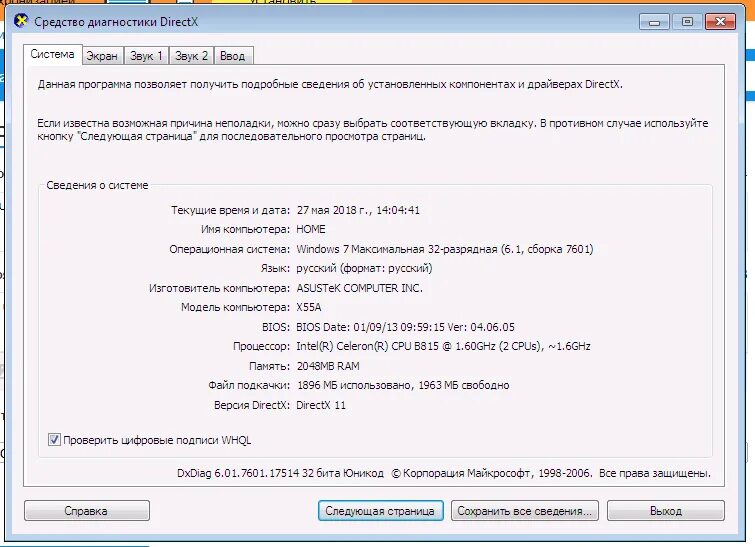Viewport: 755px width, 547px height.
Task: Click the page file value 1896 МБ
Action: click(x=403, y=385)
